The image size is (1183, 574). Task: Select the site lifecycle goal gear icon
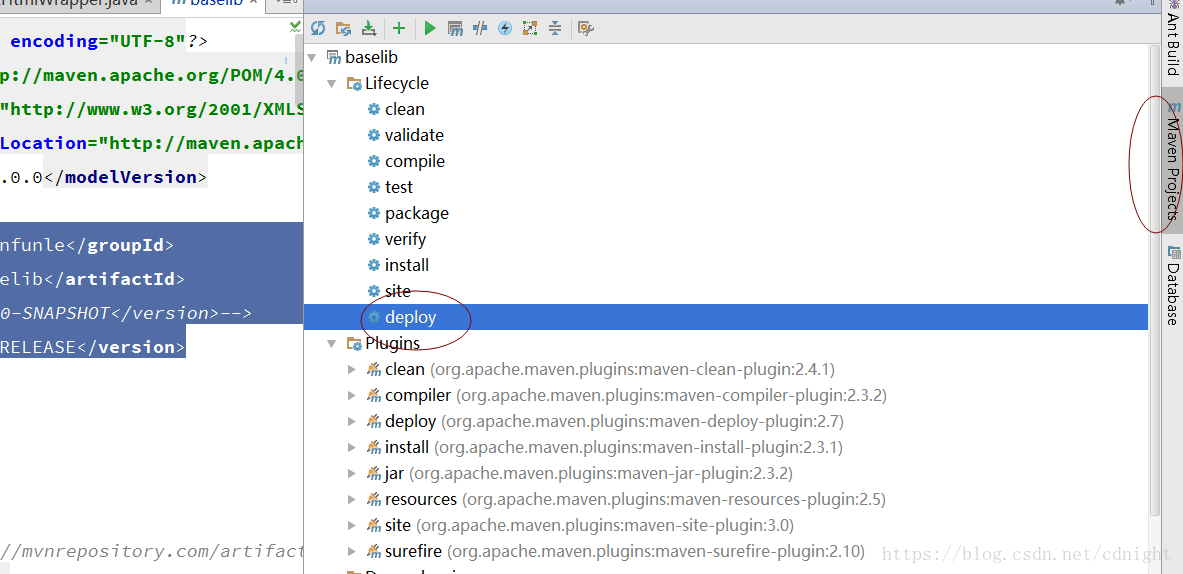(x=373, y=291)
